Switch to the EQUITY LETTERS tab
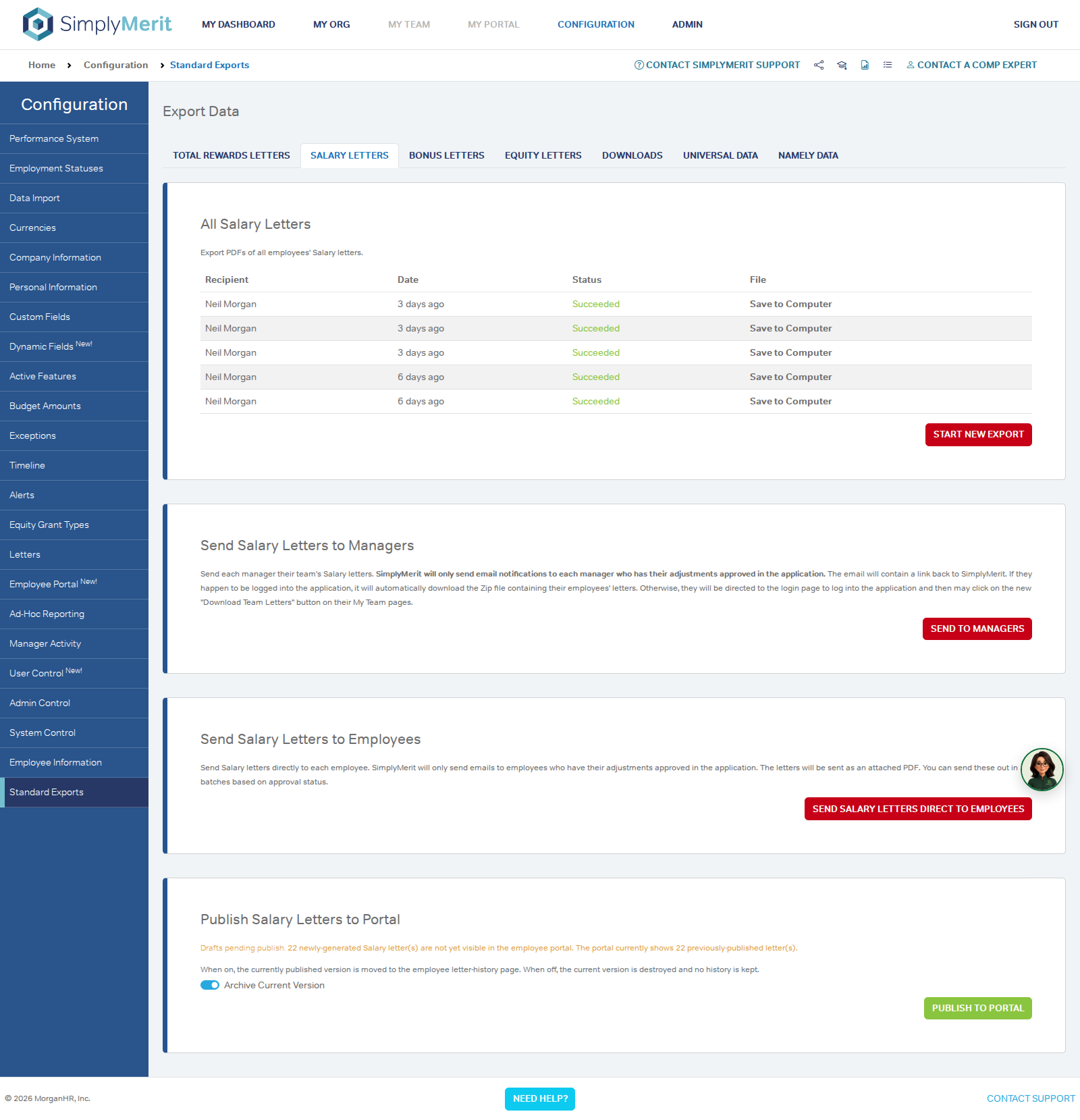The height and width of the screenshot is (1120, 1080). tap(543, 155)
